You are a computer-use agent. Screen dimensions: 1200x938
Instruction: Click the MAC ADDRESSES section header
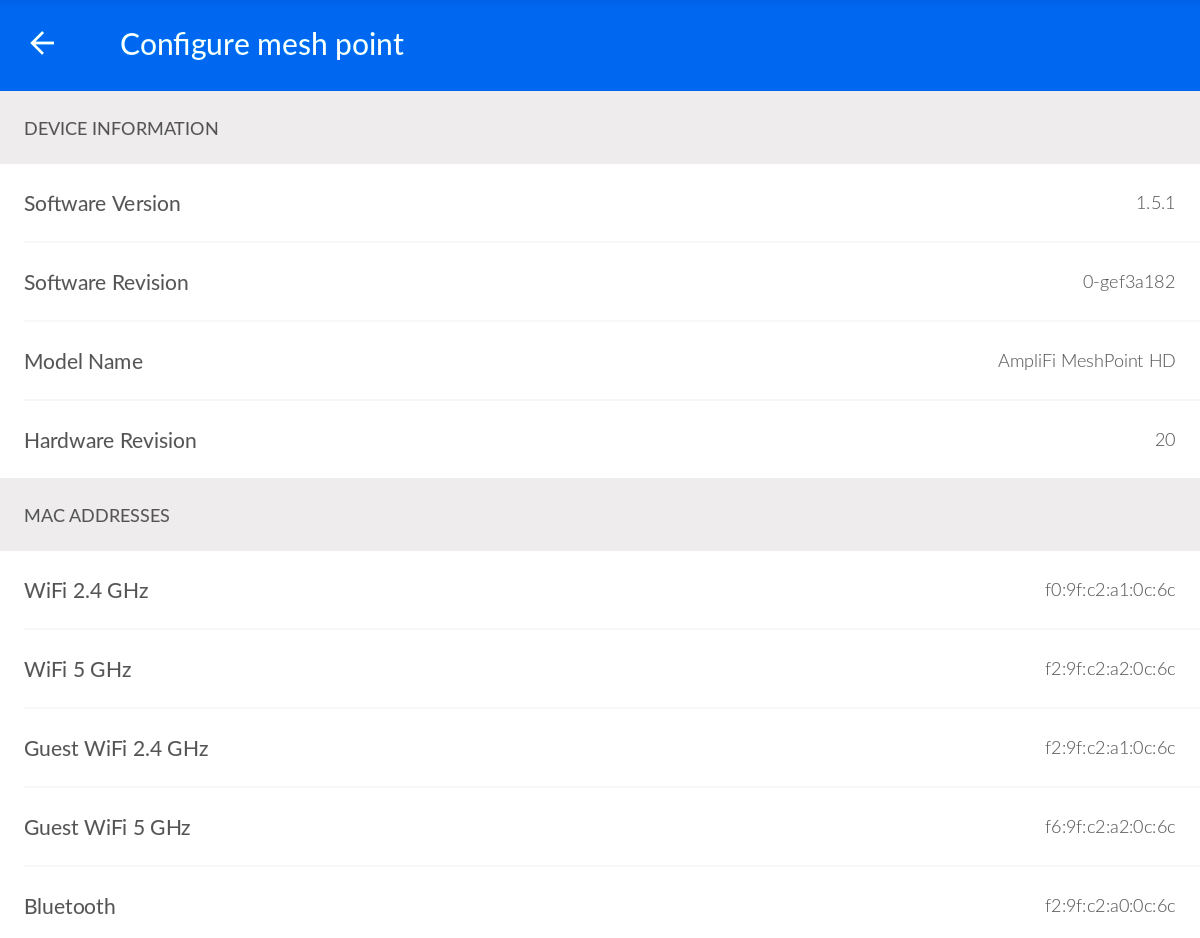pos(97,515)
